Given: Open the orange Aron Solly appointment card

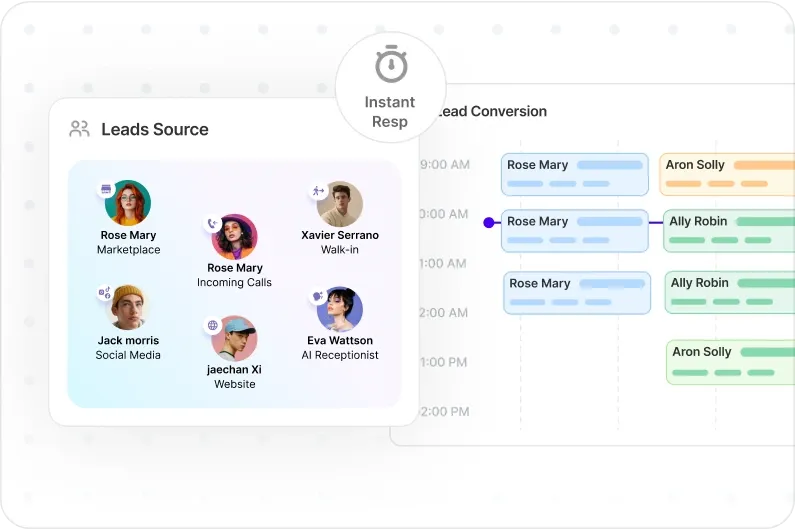Looking at the screenshot, I should click(x=727, y=174).
